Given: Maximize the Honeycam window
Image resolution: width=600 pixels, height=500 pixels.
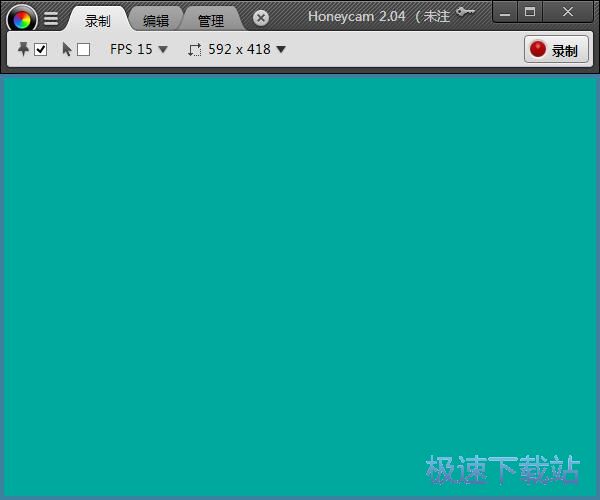Looking at the screenshot, I should click(530, 13).
